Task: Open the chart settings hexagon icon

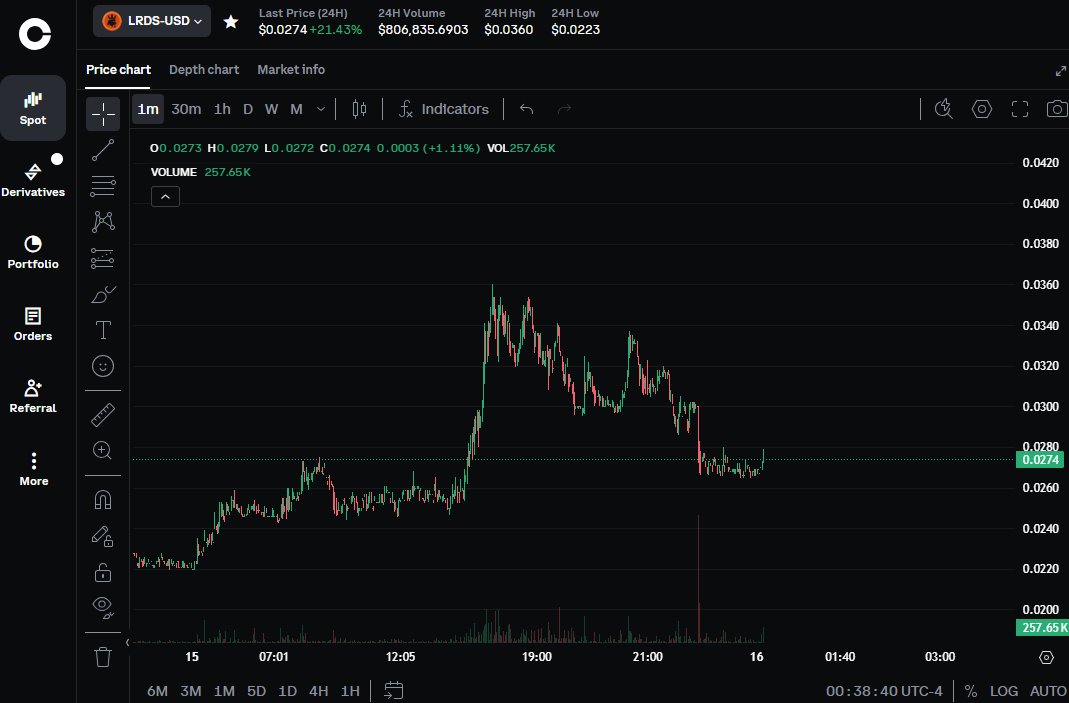Action: 982,109
